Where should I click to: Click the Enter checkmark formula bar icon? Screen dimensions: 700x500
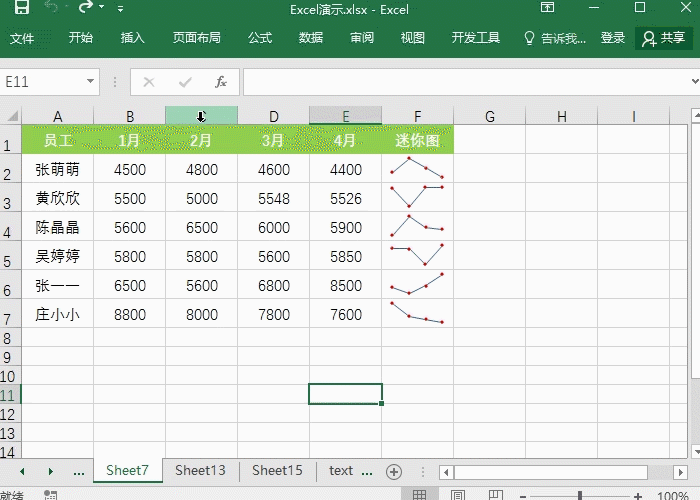click(185, 82)
